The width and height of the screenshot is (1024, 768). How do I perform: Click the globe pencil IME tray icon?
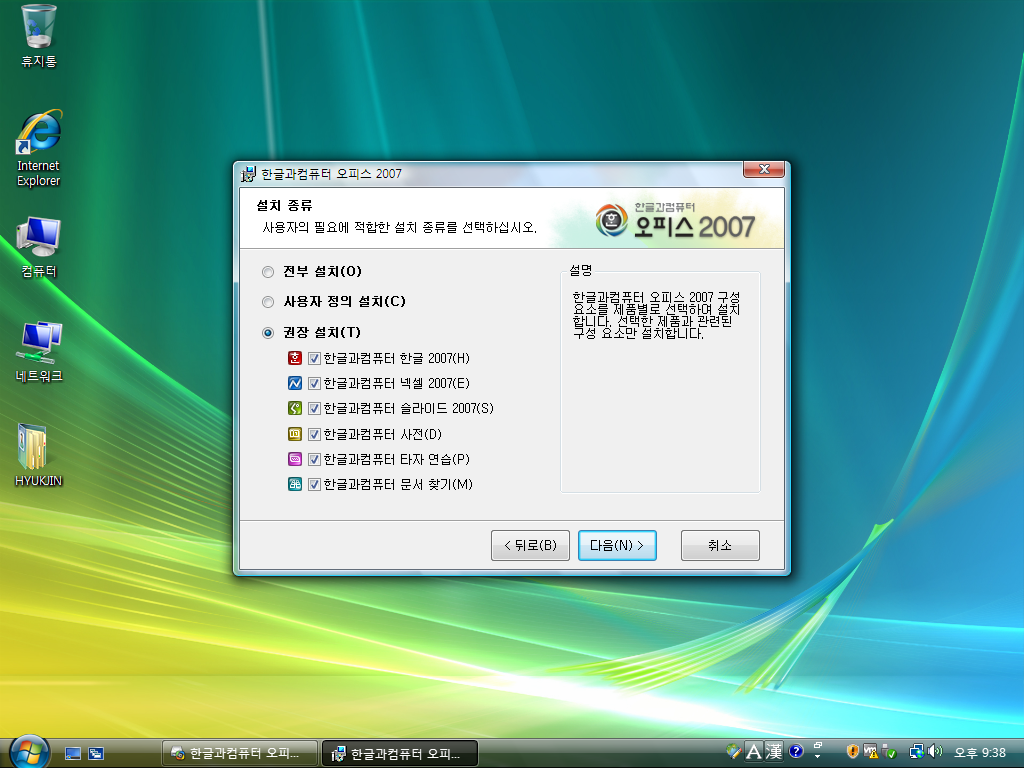coord(734,752)
